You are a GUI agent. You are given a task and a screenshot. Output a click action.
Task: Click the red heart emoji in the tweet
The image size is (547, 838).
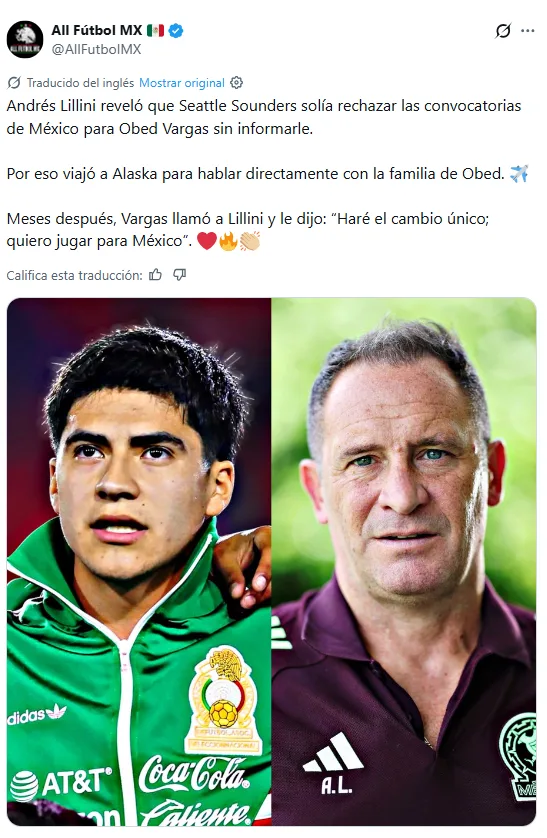pos(207,241)
